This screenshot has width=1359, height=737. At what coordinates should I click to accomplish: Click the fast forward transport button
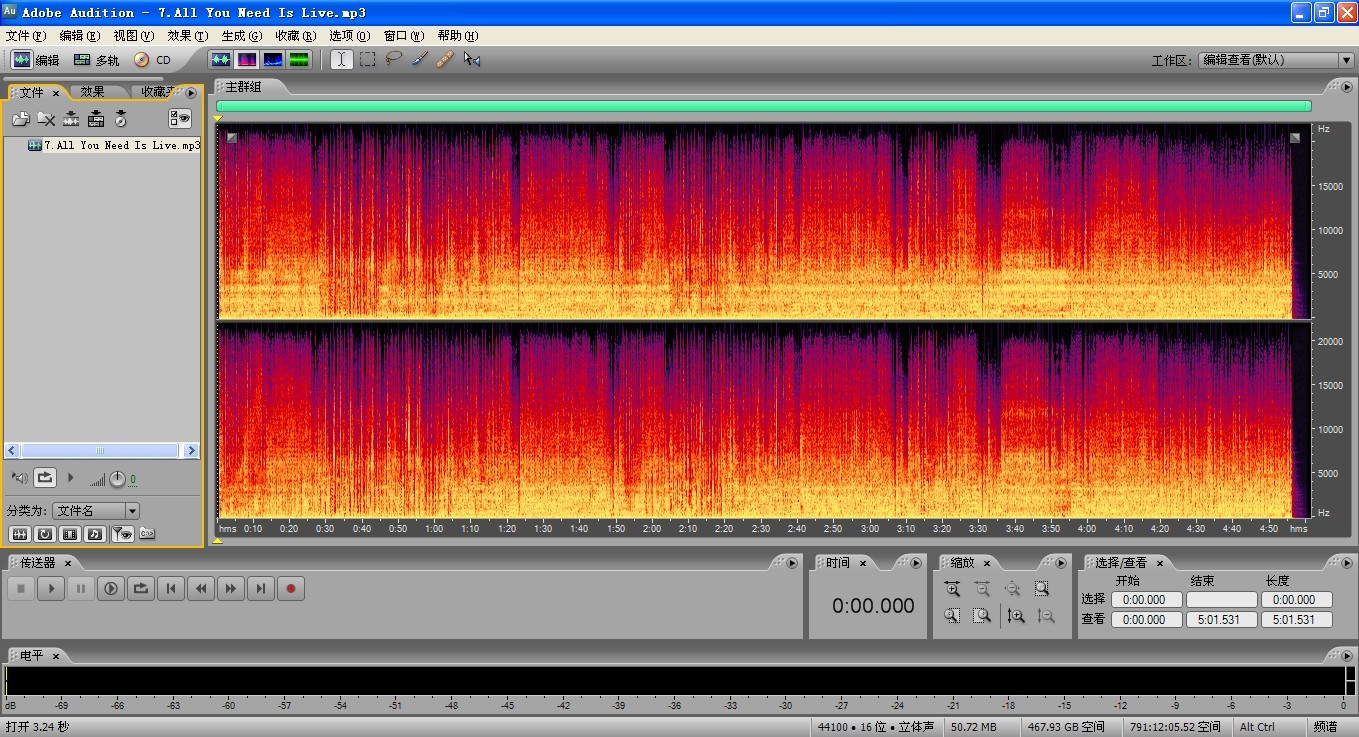pyautogui.click(x=231, y=589)
